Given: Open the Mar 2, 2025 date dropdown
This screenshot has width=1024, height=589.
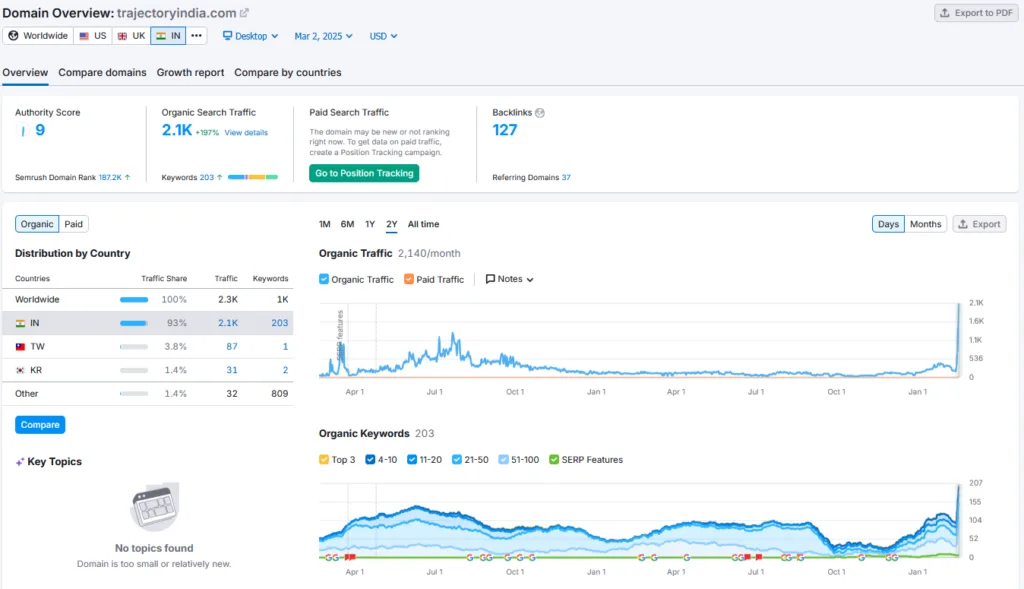Looking at the screenshot, I should pyautogui.click(x=323, y=36).
